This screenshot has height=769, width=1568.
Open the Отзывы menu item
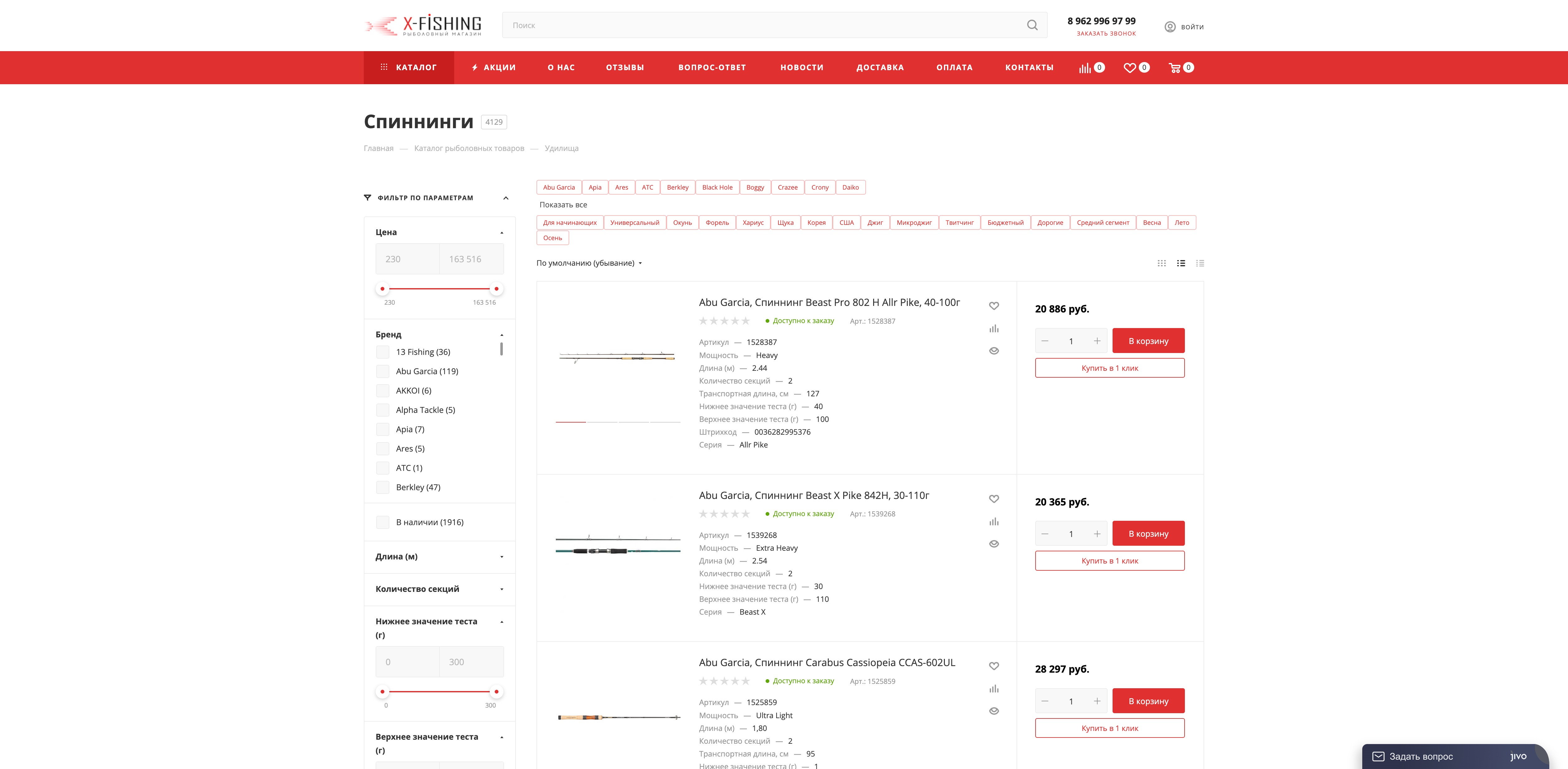pos(624,68)
